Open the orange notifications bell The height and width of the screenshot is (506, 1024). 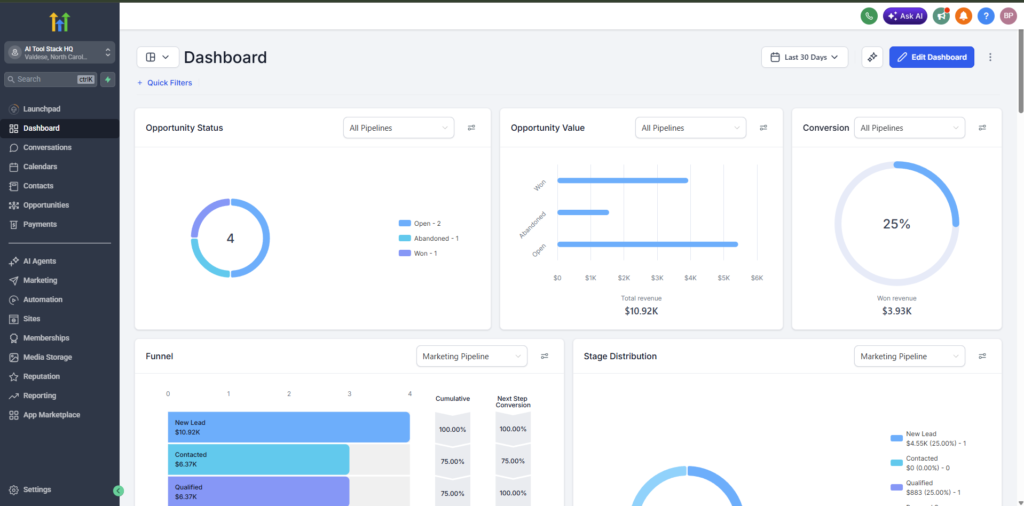click(x=964, y=16)
